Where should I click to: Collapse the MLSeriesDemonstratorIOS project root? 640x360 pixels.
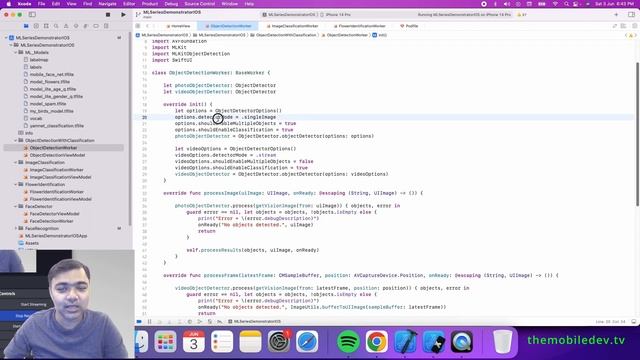click(6, 38)
